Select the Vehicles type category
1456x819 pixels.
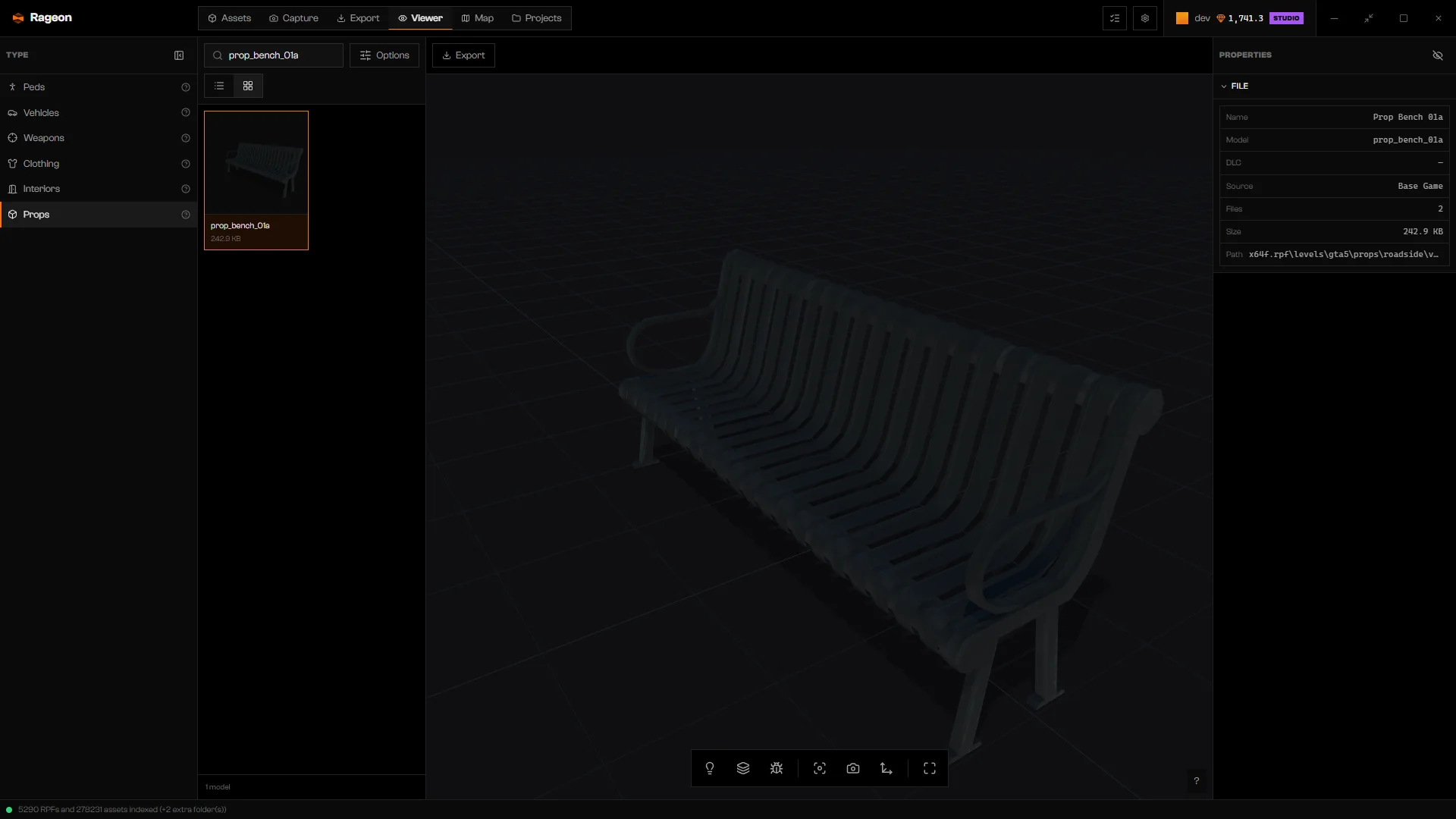click(x=99, y=112)
